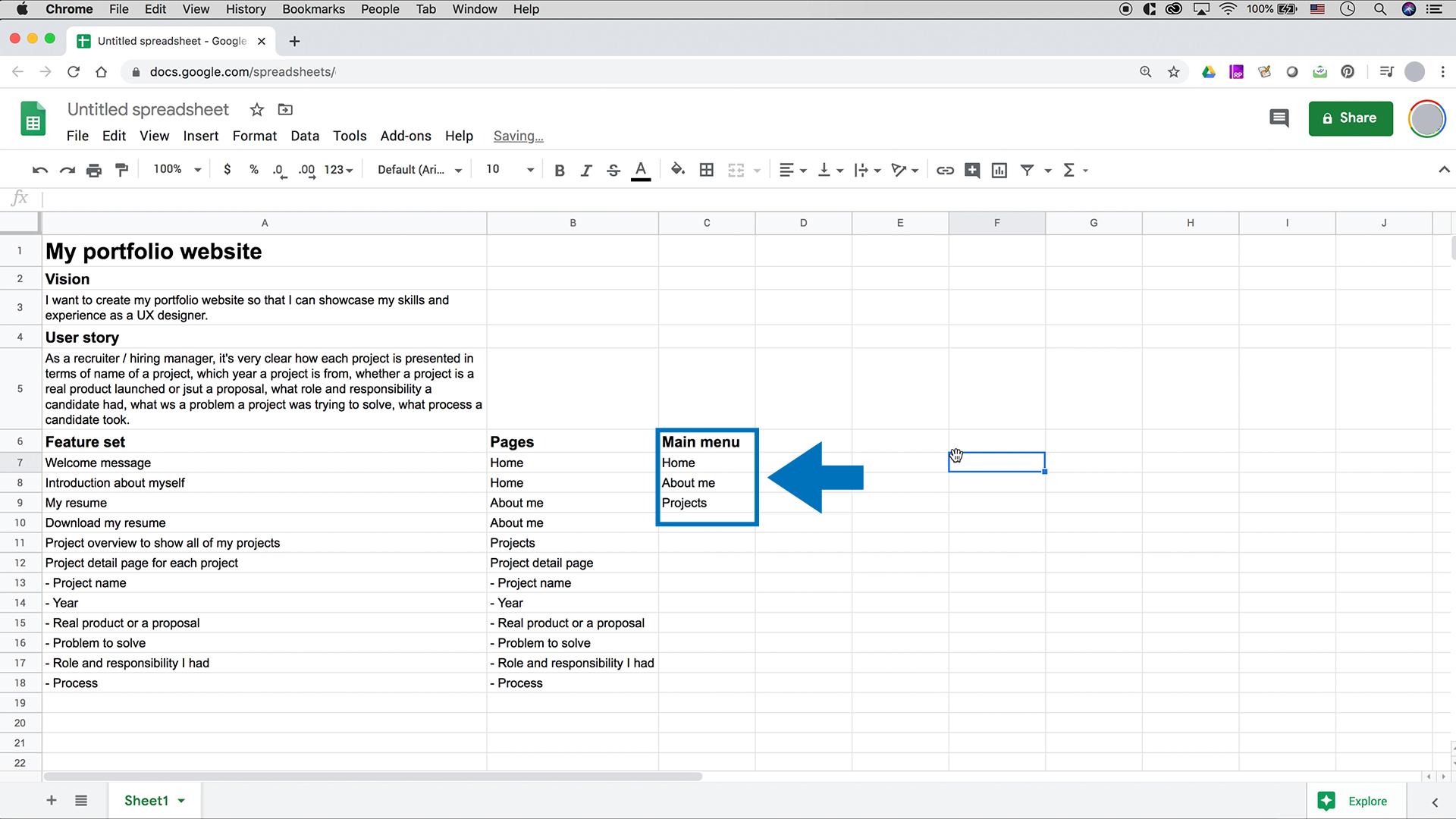Open horizontal align dropdown
This screenshot has width=1456, height=819.
[792, 171]
